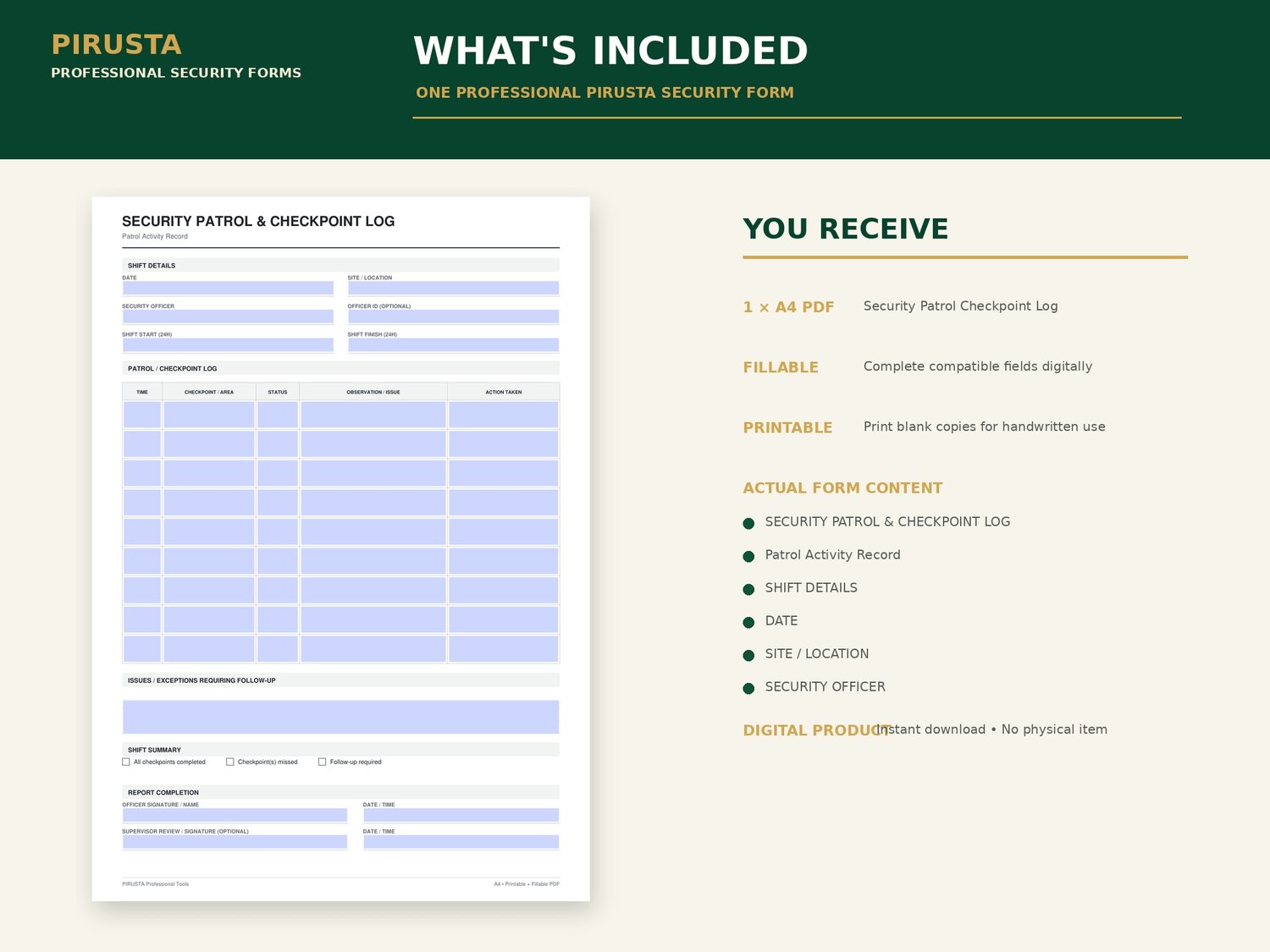The width and height of the screenshot is (1270, 952).
Task: Click the STATUS column header
Action: pos(278,392)
